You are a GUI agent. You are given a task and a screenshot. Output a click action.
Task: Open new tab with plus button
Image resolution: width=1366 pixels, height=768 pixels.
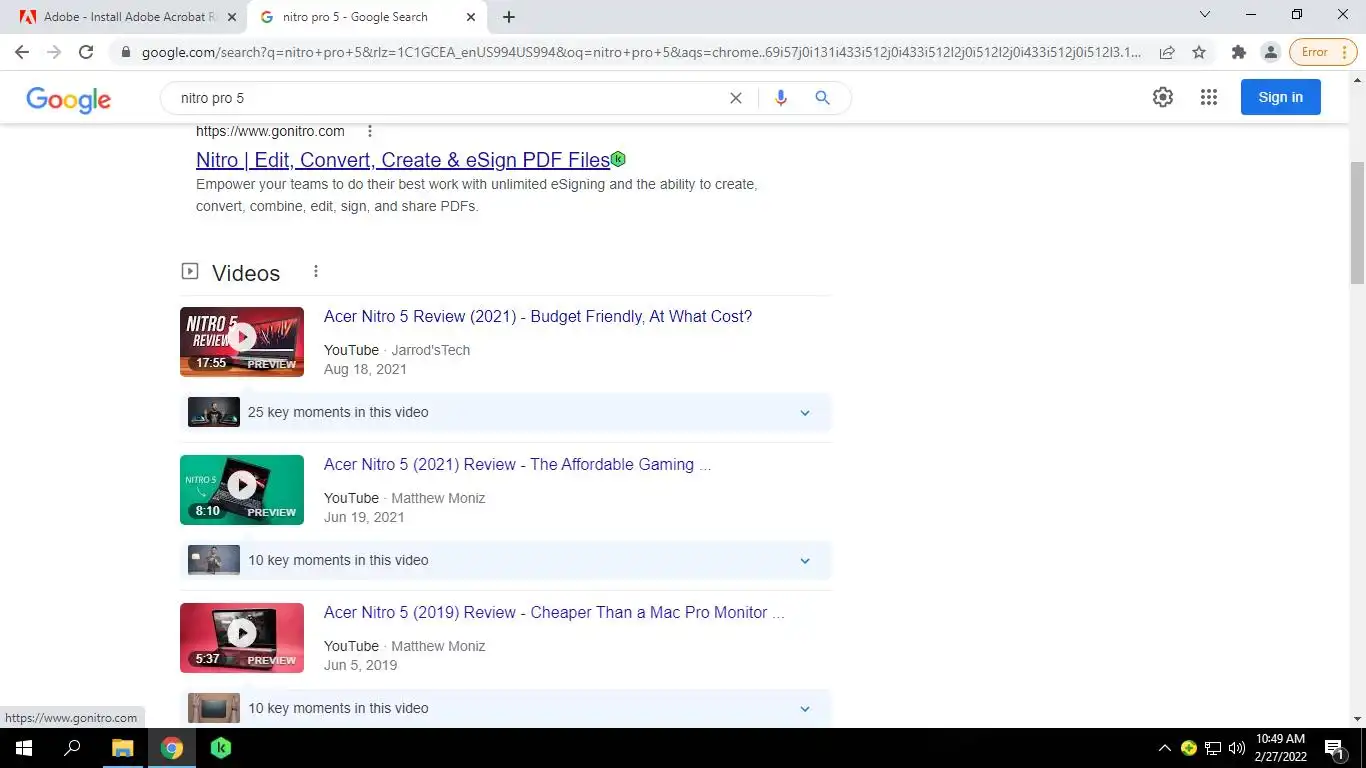click(x=509, y=17)
